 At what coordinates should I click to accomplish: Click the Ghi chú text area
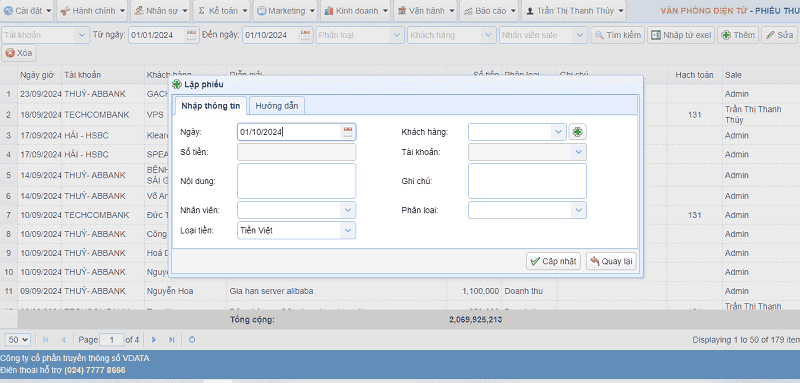pyautogui.click(x=527, y=181)
